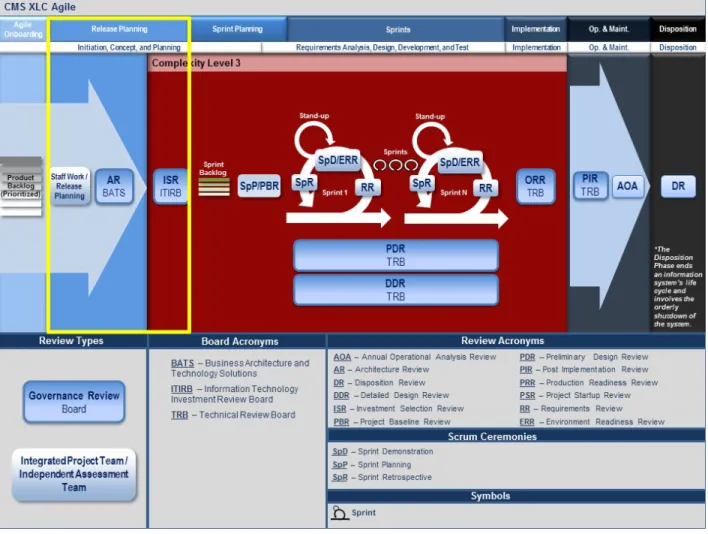Click the PDR – Preliminary Design Review entry
Screen dimensions: 708x534
tap(584, 357)
